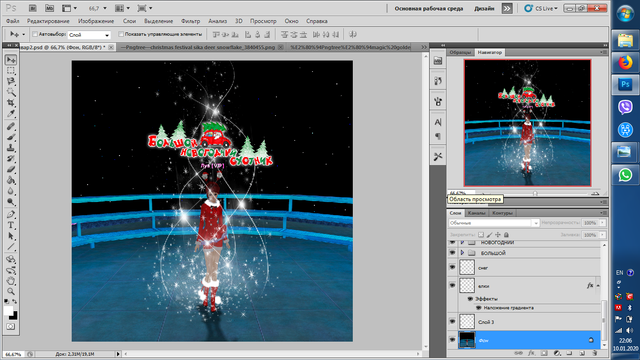Select the History Brush tool
Viewport: 640px width, 360px height.
pos(11,158)
